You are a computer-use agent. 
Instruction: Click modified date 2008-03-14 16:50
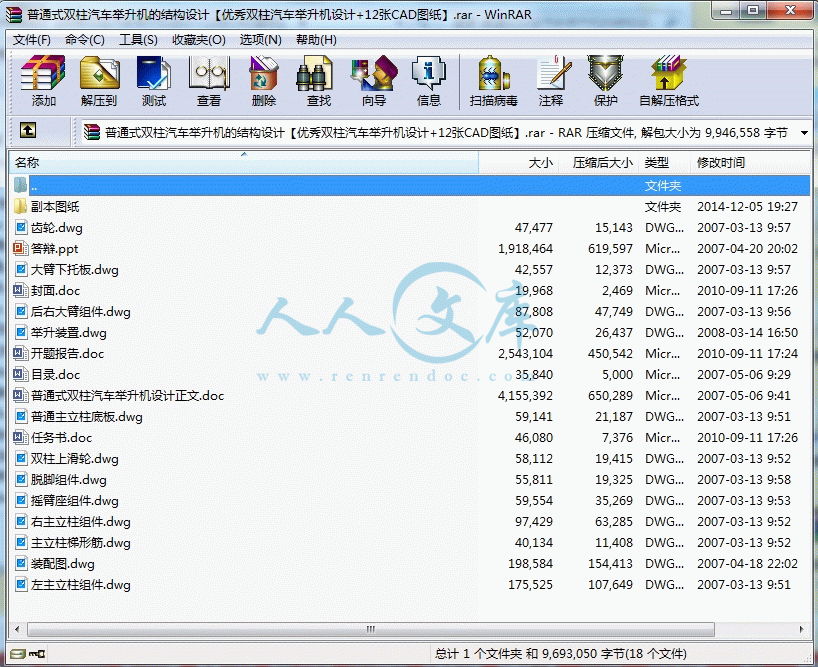point(748,333)
